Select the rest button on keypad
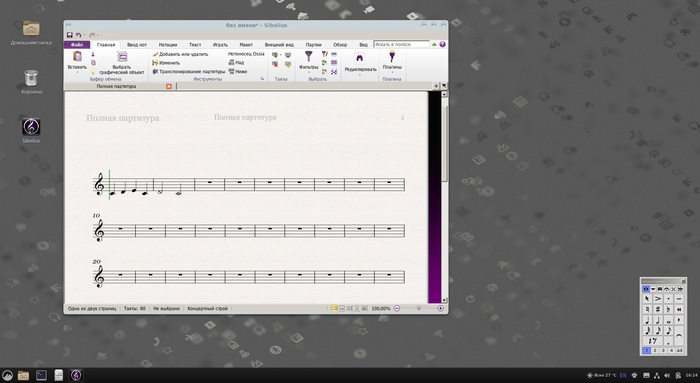Image resolution: width=700 pixels, height=383 pixels. click(x=653, y=341)
